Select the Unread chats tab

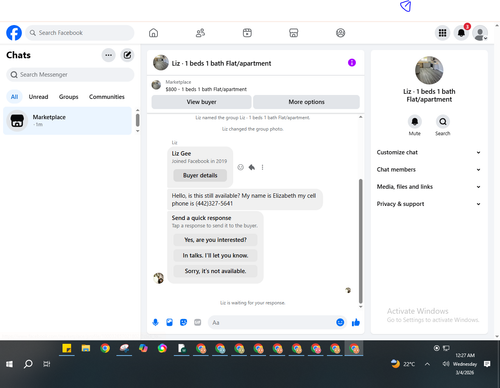(x=38, y=97)
